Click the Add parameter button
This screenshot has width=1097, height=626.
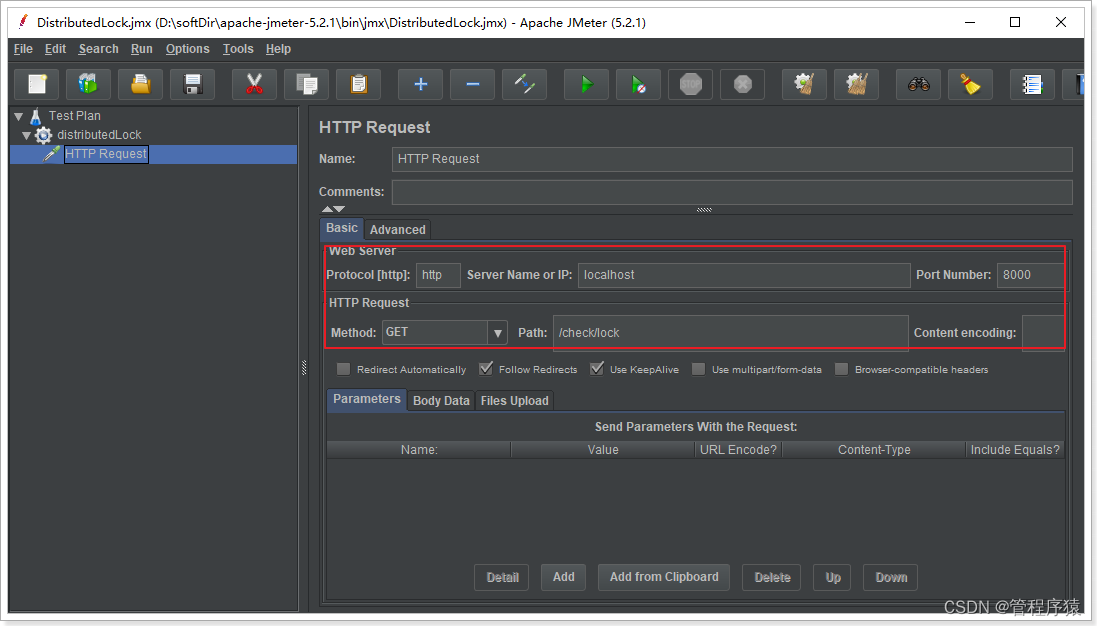pyautogui.click(x=563, y=577)
